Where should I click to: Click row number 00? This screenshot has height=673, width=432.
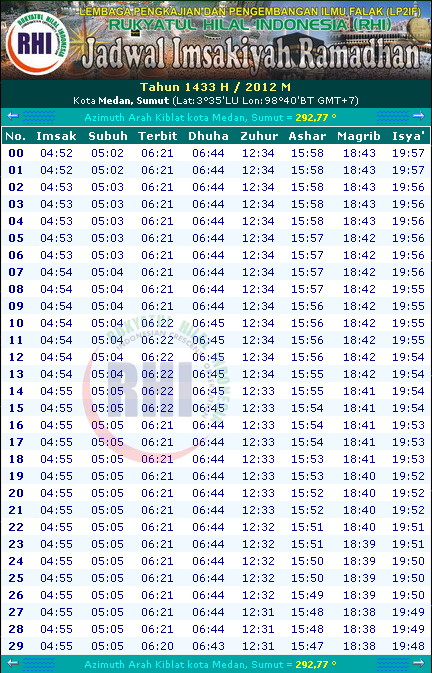16,153
